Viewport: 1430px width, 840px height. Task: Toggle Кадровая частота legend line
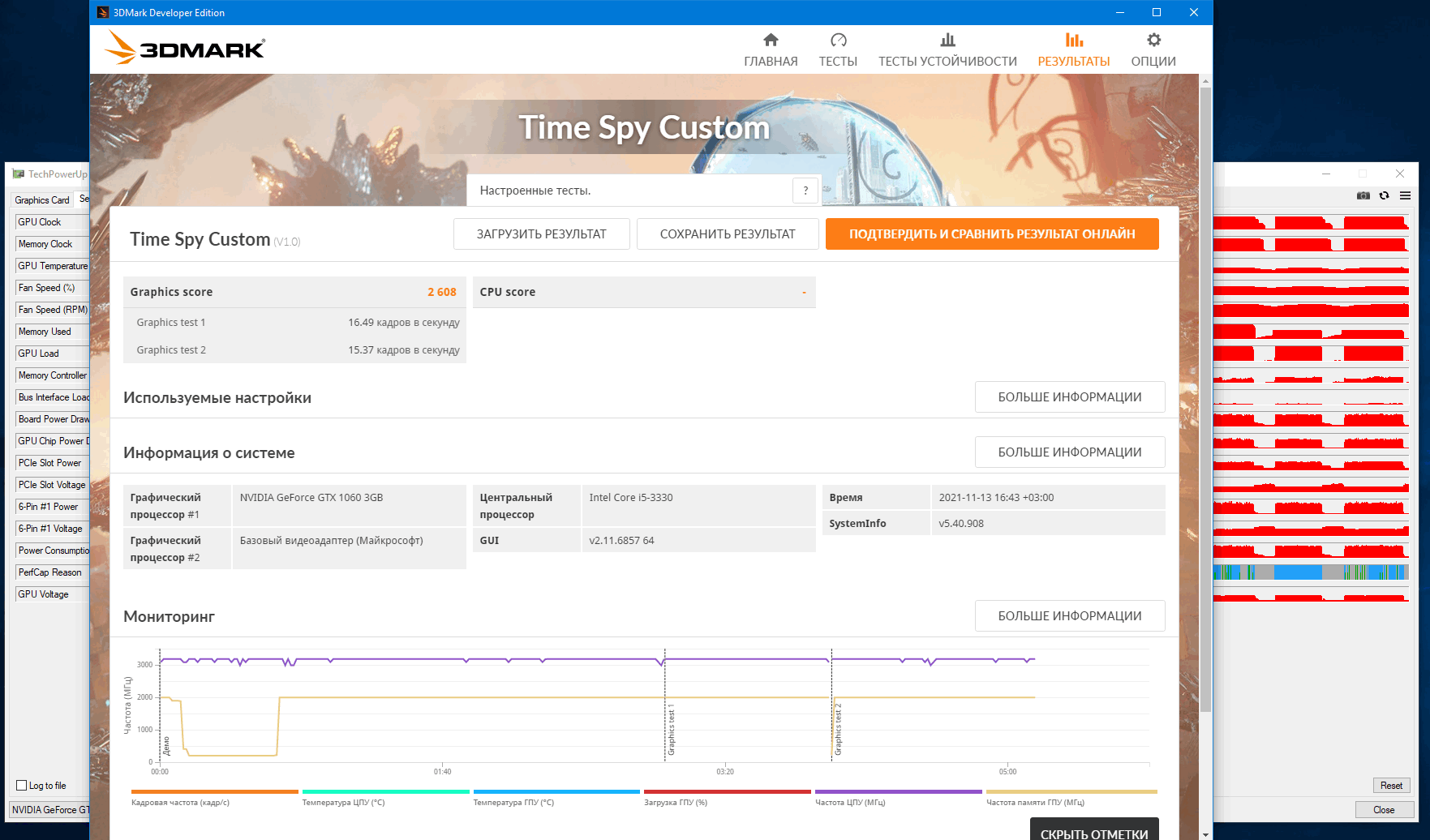[x=214, y=798]
